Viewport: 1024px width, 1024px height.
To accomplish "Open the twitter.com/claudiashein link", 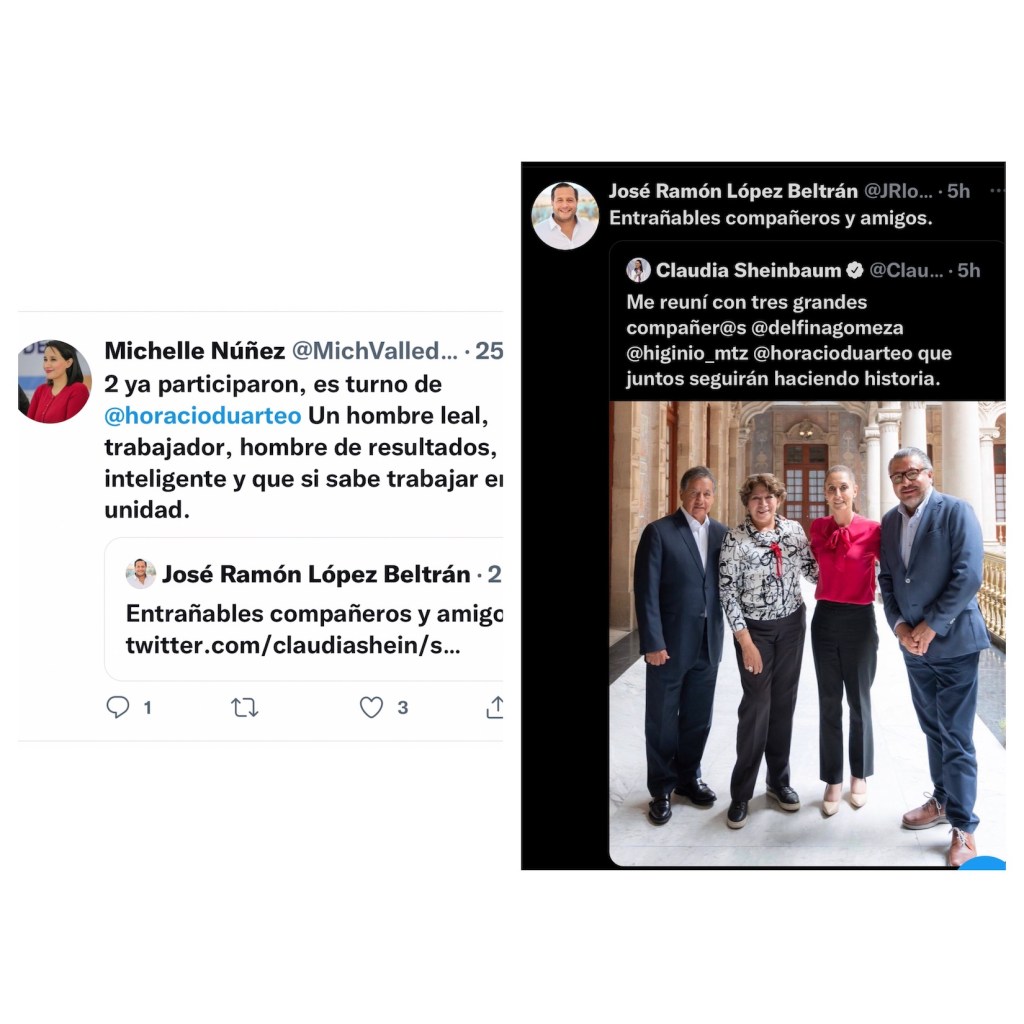I will coord(293,645).
